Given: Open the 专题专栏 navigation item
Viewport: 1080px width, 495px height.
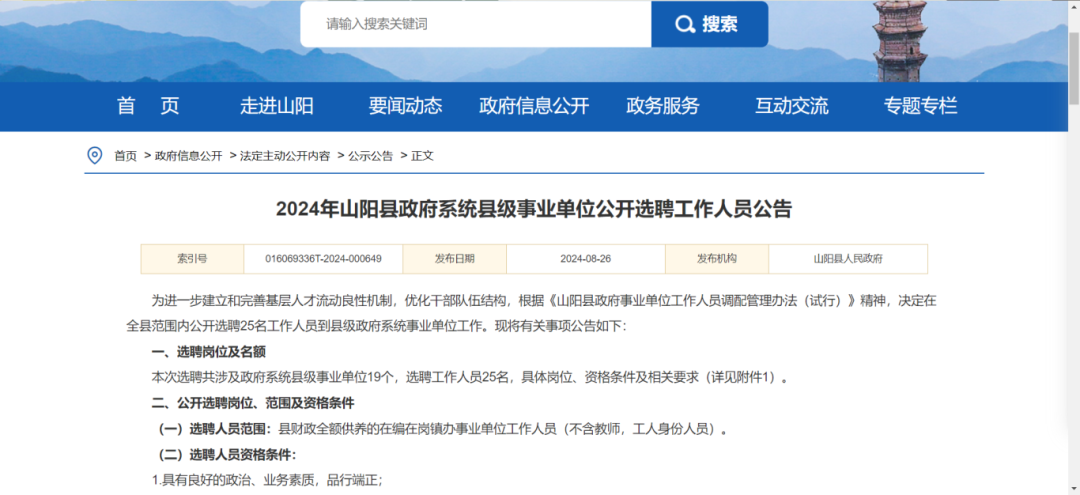Looking at the screenshot, I should pyautogui.click(x=920, y=106).
